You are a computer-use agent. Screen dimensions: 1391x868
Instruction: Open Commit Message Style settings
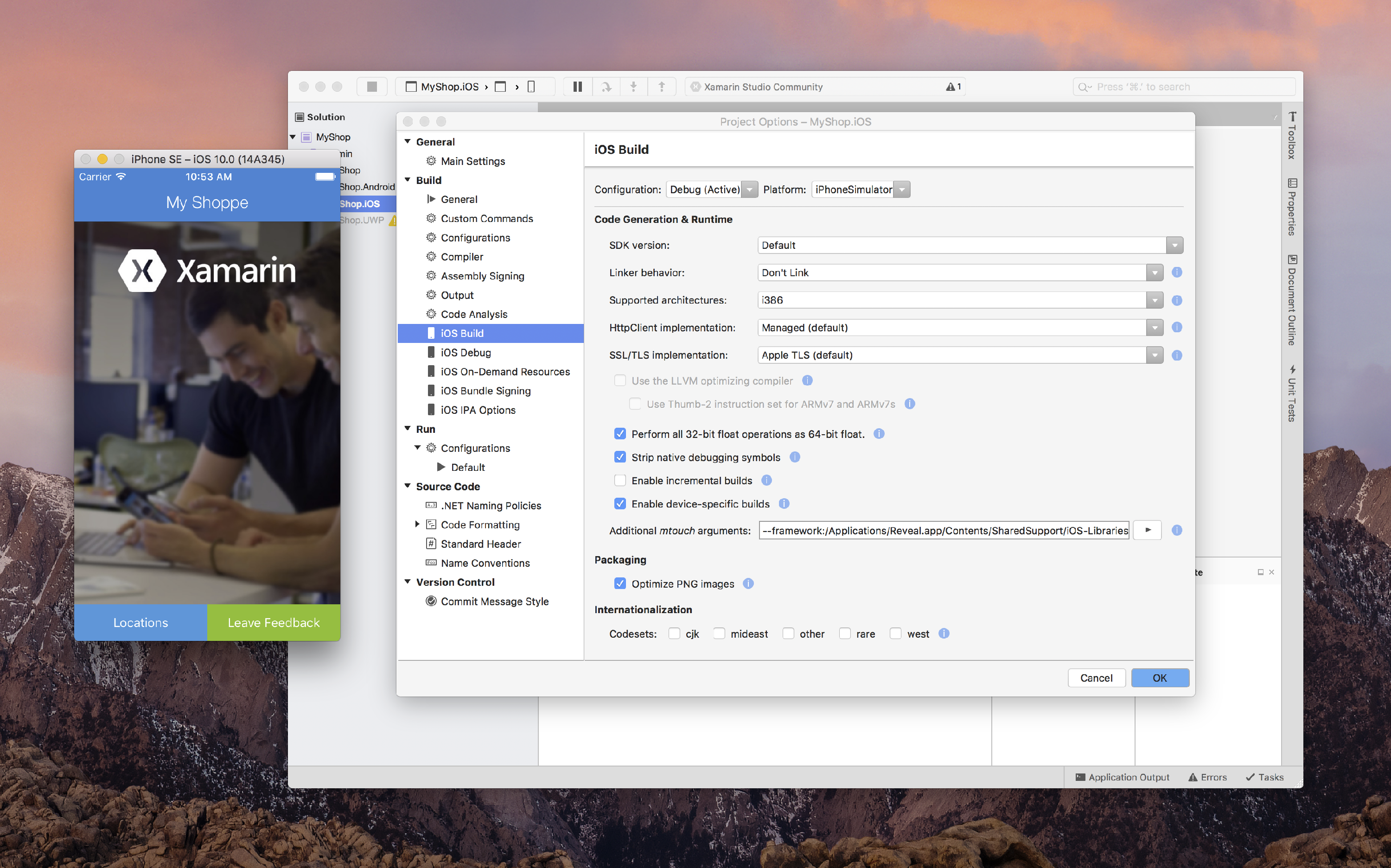[x=494, y=601]
